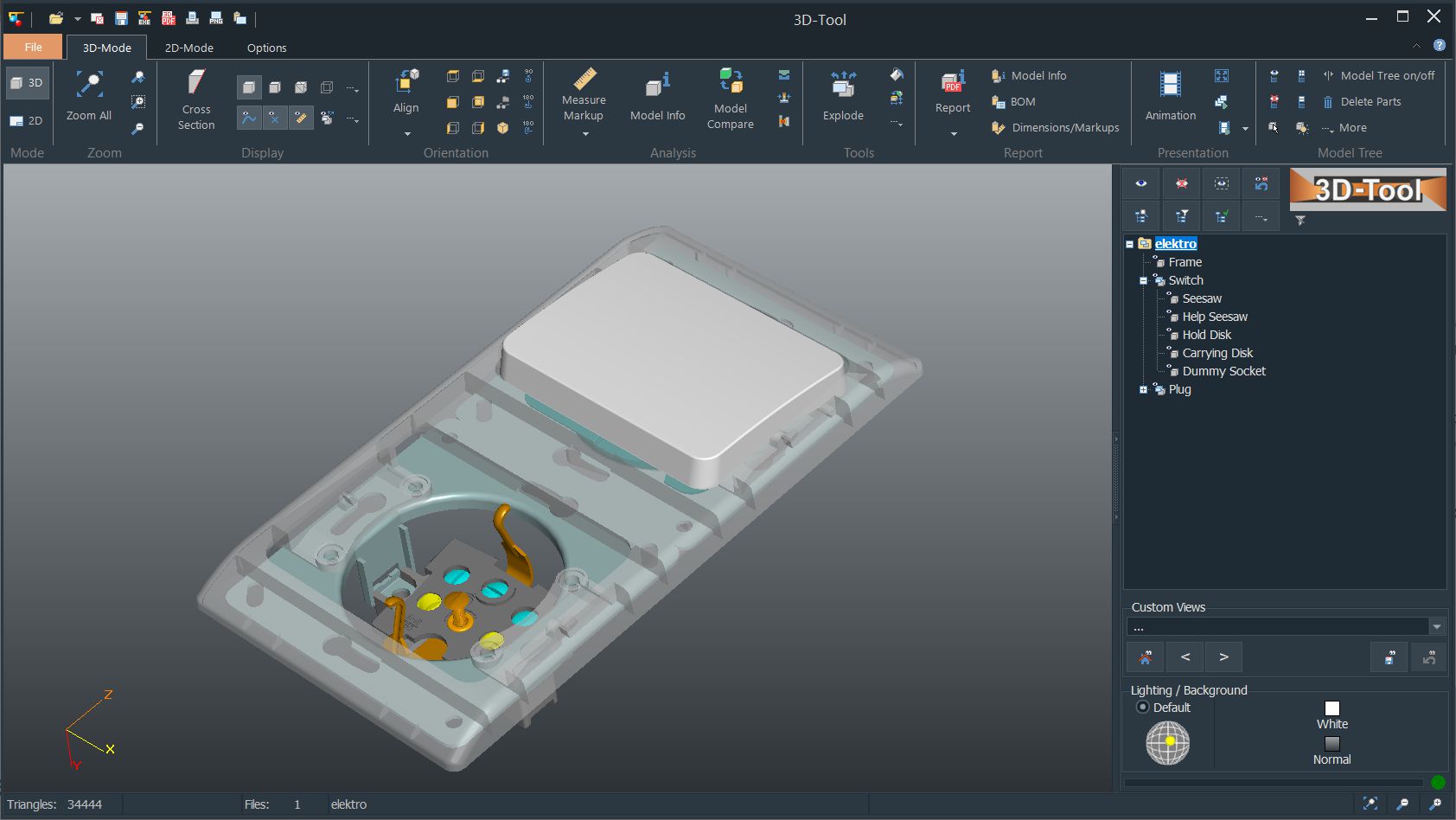The width and height of the screenshot is (1456, 820).
Task: Select the White background swatch
Action: point(1331,707)
